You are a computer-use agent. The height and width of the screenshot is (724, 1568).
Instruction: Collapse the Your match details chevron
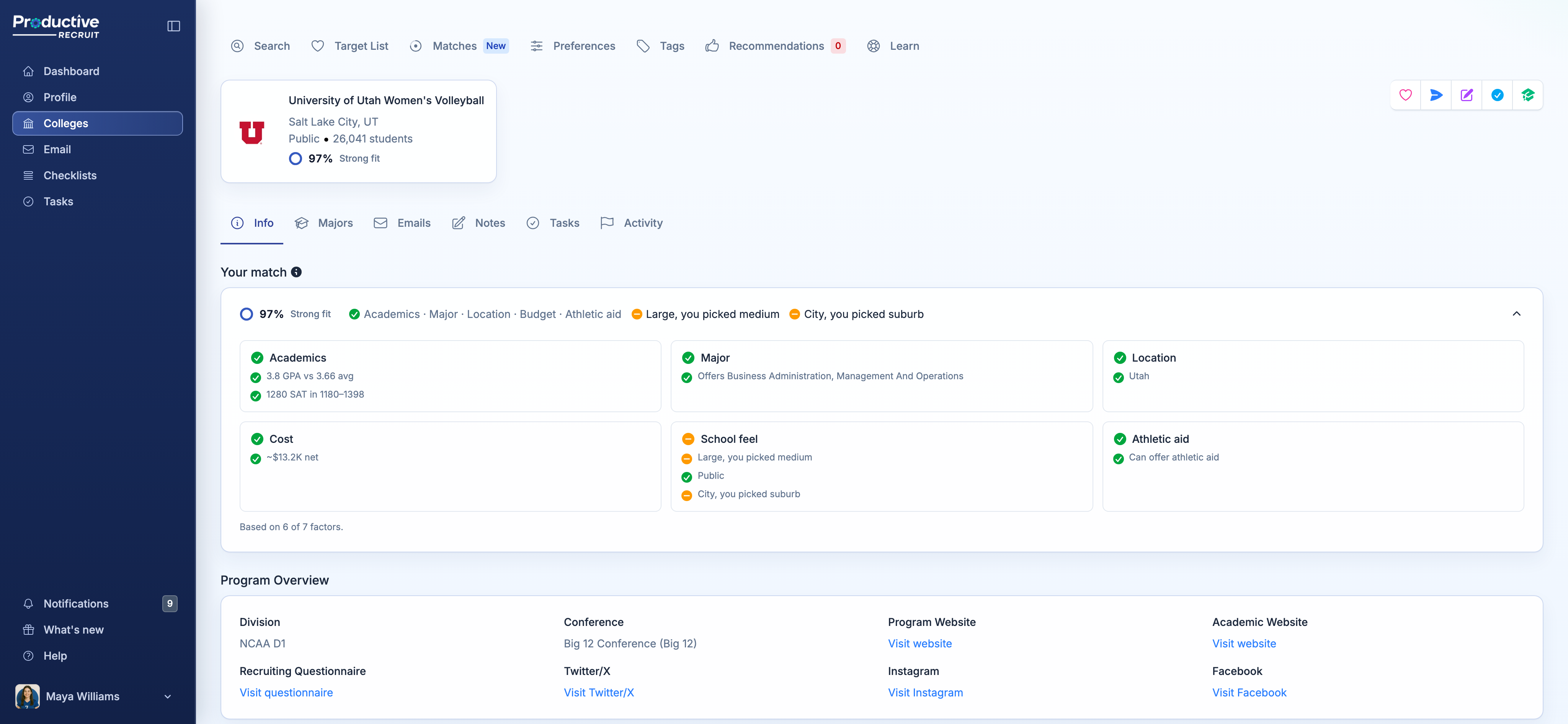pyautogui.click(x=1516, y=314)
